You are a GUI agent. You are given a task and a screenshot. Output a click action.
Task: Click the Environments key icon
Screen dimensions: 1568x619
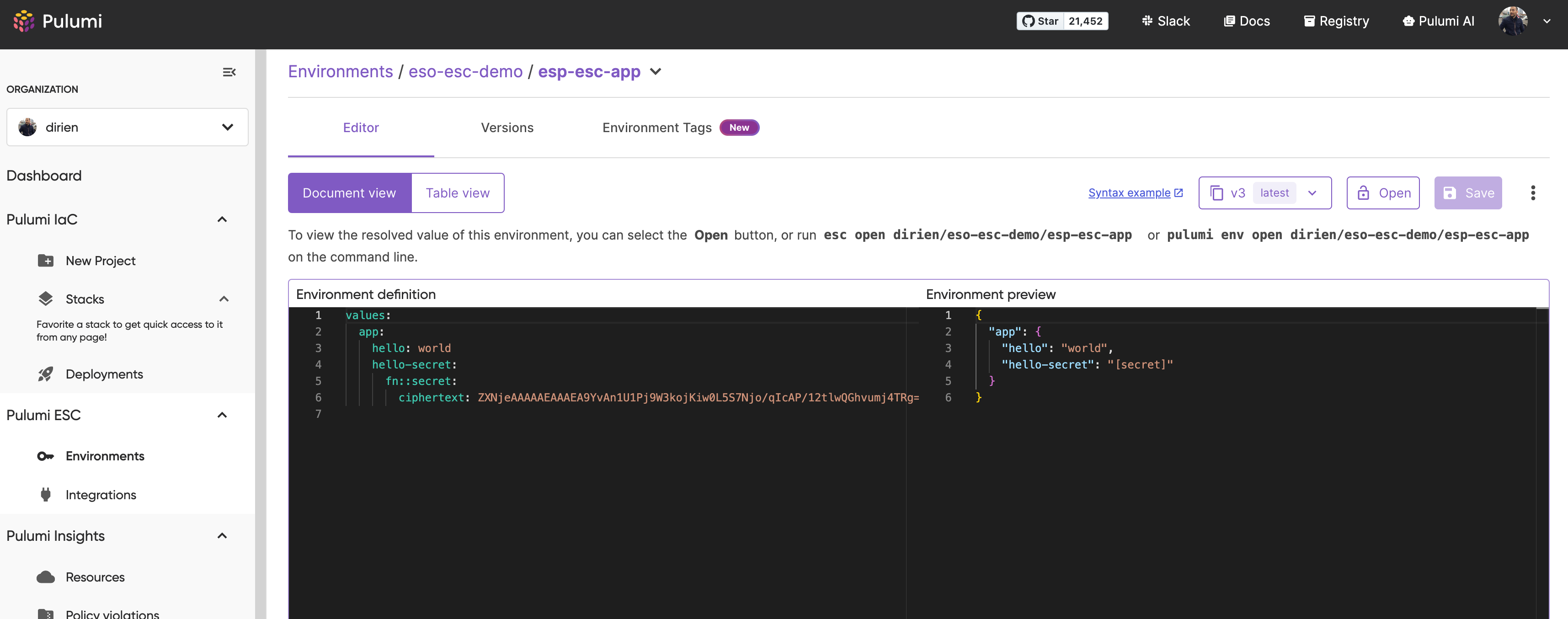coord(46,457)
